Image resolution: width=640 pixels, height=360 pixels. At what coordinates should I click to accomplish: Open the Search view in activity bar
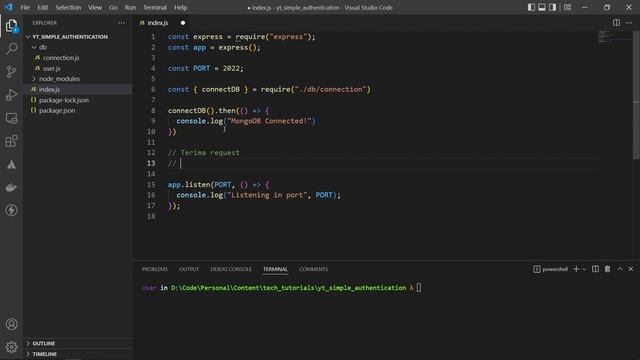pyautogui.click(x=11, y=49)
